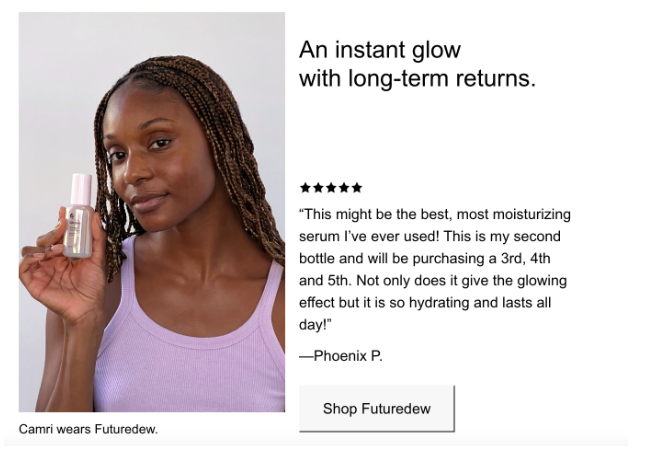
Task: Click the fourth star in the rating
Action: pos(344,187)
